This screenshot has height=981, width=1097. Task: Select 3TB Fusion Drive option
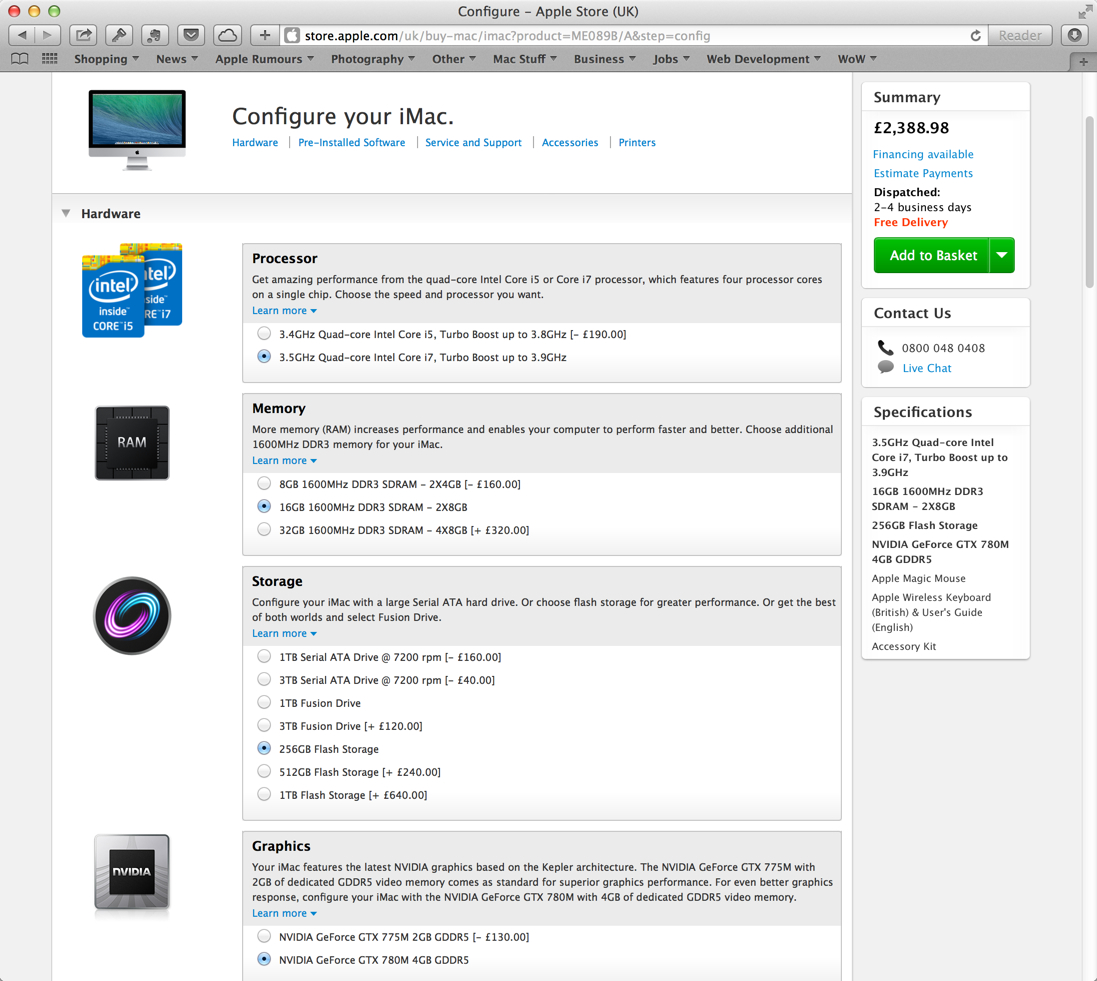[264, 726]
